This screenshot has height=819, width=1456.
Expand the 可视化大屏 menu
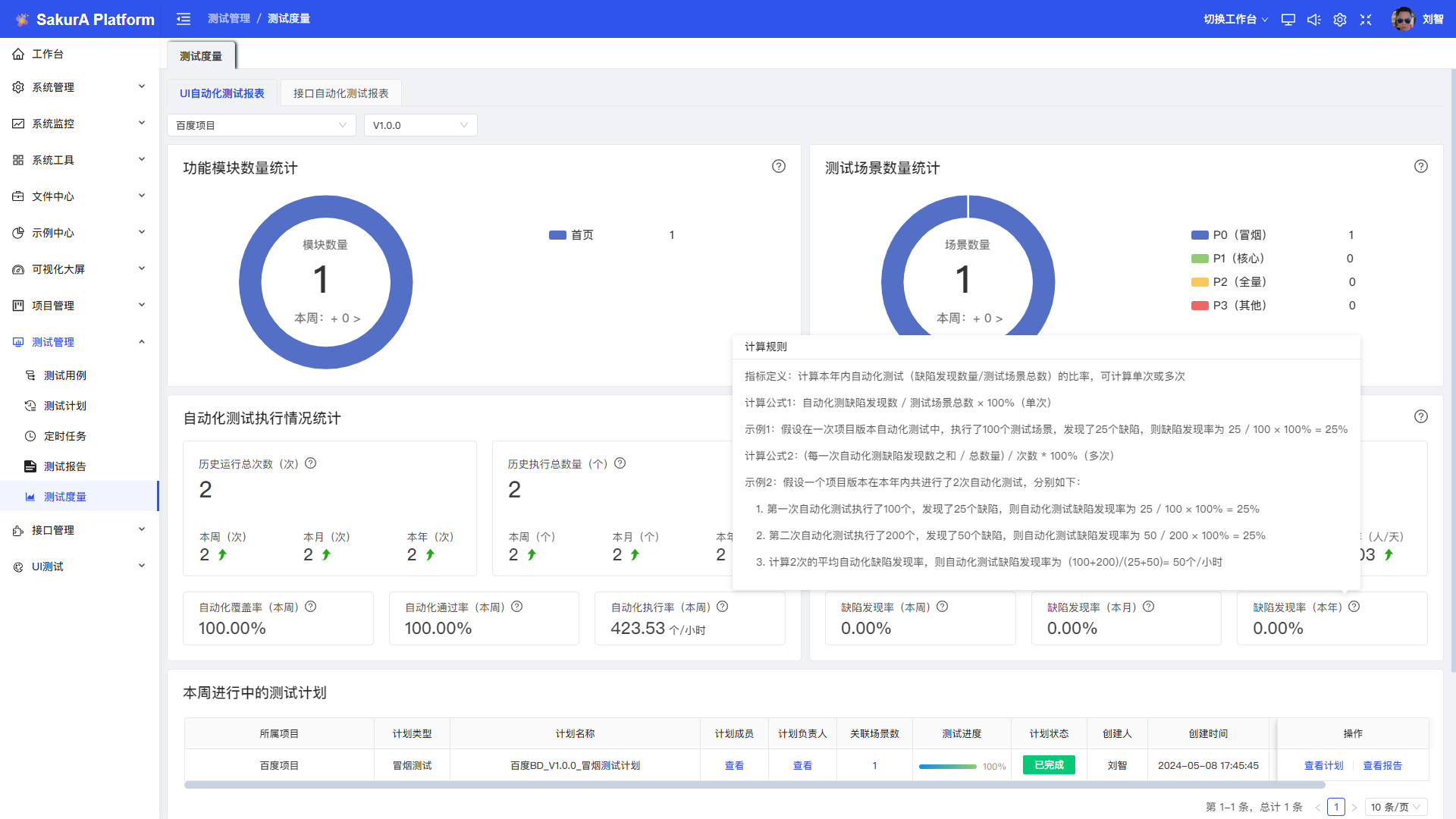pos(79,269)
